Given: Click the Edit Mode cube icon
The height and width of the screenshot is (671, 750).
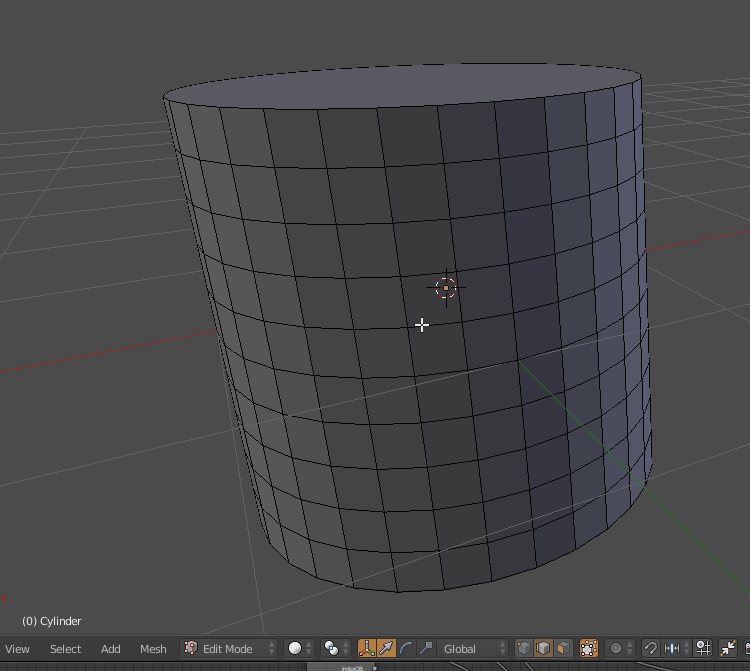Looking at the screenshot, I should [x=191, y=648].
